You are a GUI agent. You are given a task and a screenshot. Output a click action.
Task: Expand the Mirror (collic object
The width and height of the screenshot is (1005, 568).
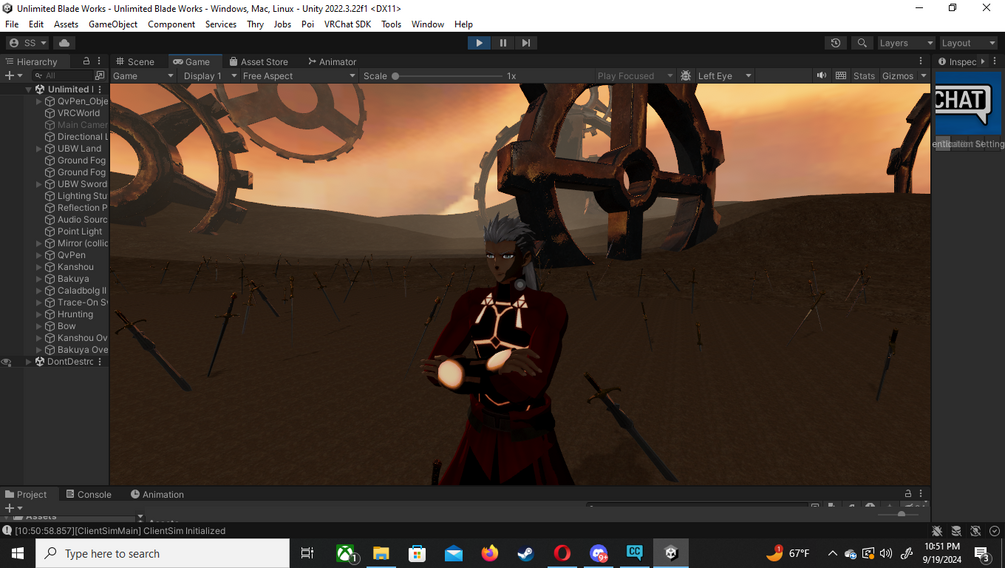[38, 244]
